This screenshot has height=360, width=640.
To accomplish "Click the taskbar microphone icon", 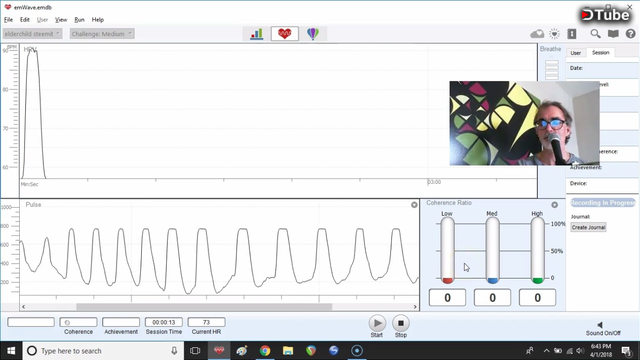I will (174, 351).
